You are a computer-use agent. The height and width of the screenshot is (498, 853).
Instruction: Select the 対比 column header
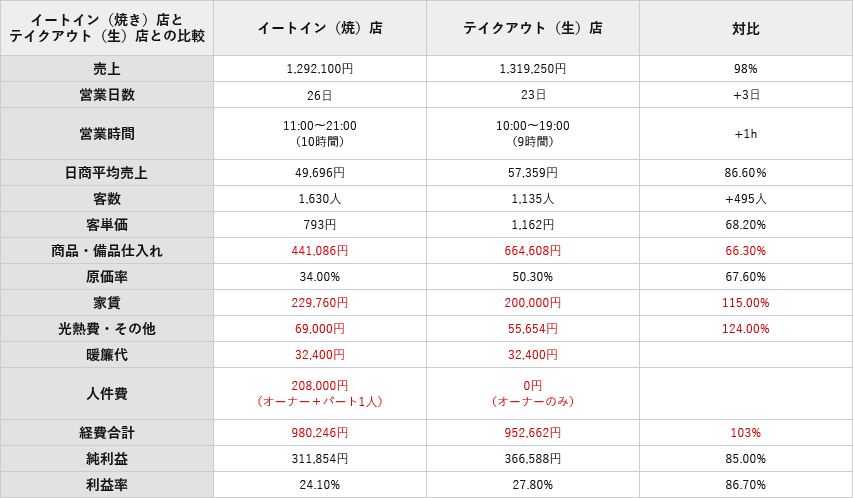click(x=746, y=29)
